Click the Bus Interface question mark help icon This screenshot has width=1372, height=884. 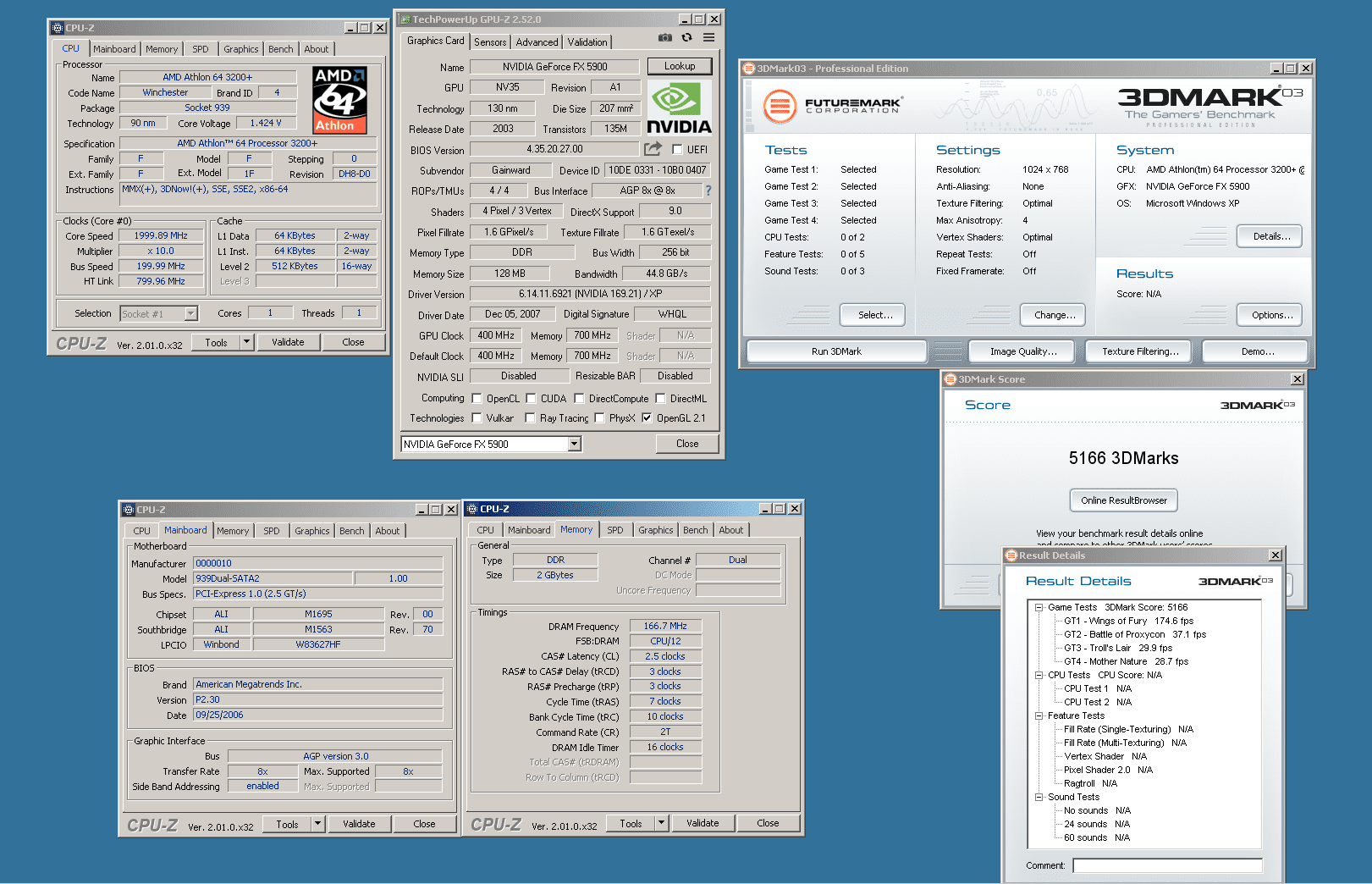pyautogui.click(x=708, y=191)
